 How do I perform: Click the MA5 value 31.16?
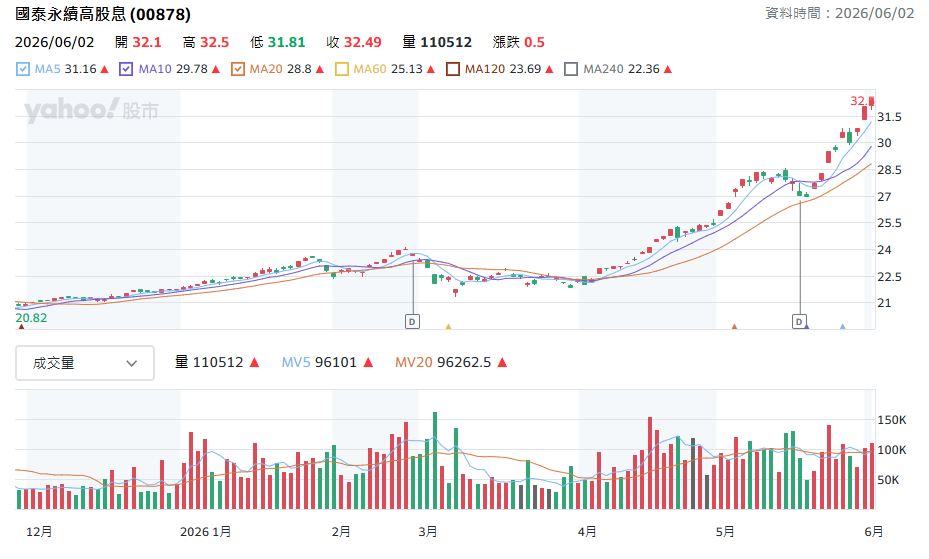tap(81, 69)
